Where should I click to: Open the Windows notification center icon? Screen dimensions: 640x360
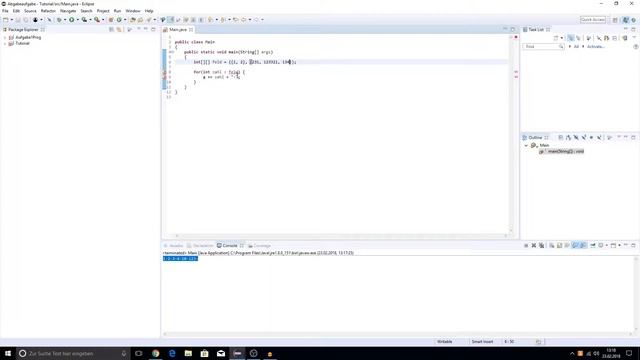coord(629,353)
